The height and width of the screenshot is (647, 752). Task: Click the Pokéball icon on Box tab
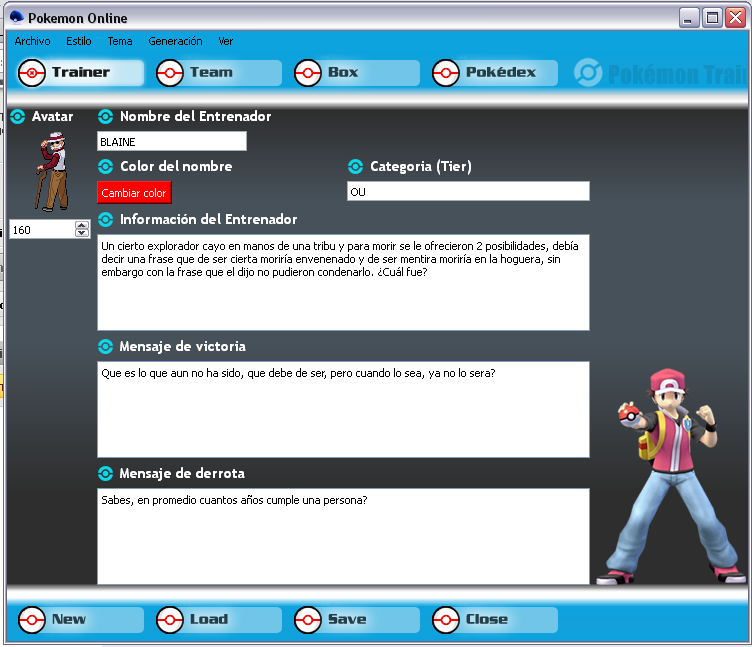(x=308, y=73)
